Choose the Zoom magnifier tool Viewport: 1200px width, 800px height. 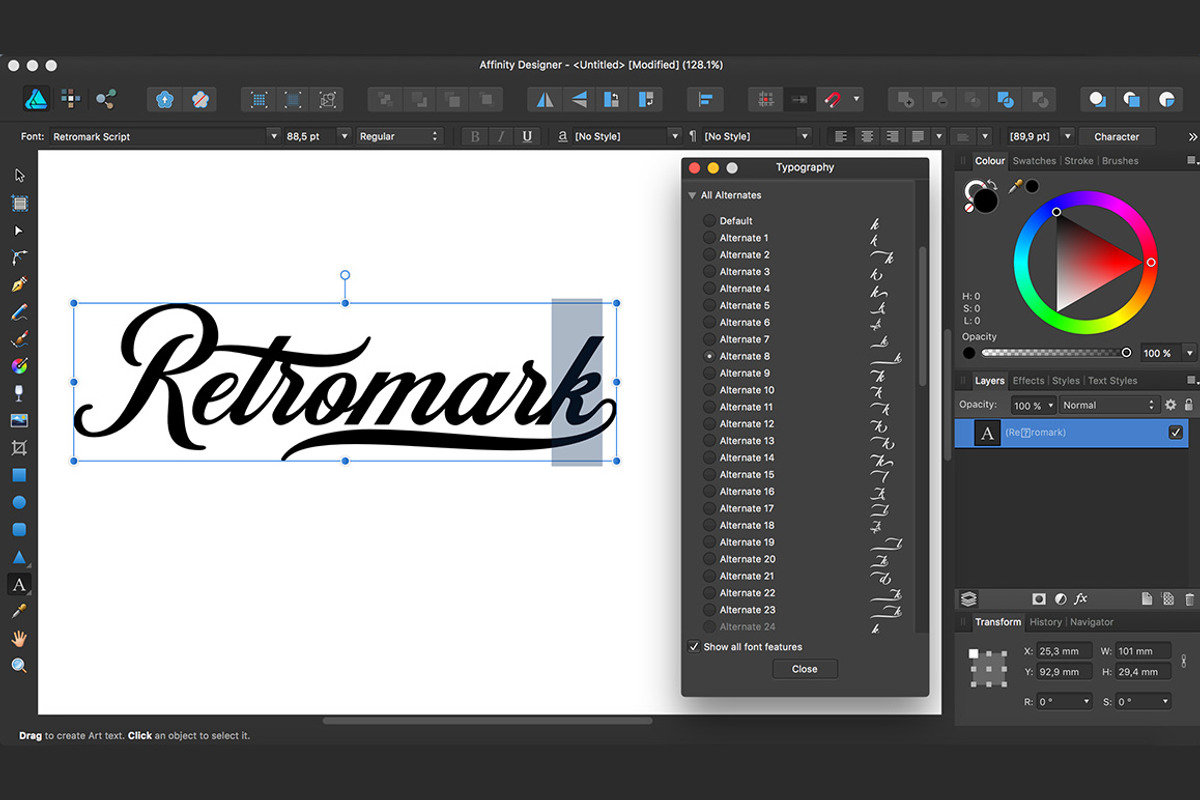point(19,666)
